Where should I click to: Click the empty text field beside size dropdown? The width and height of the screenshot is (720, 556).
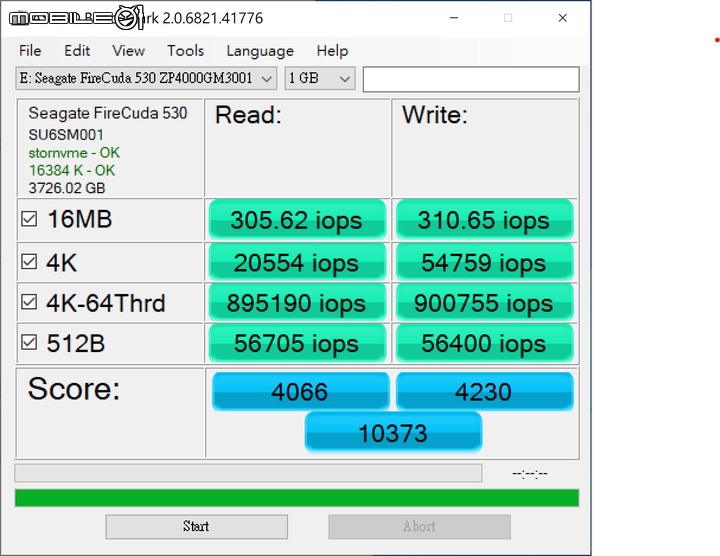pyautogui.click(x=471, y=79)
